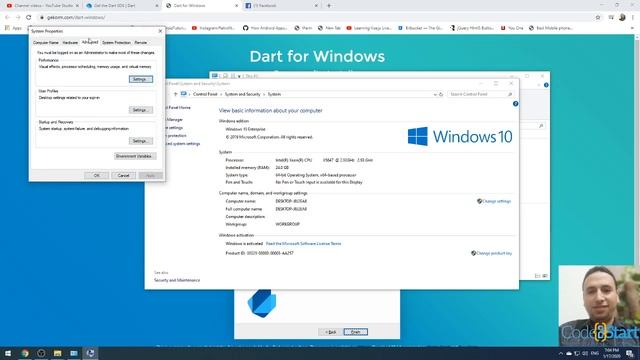
Task: Open Device Manager link in sidebar
Action: pos(174,120)
